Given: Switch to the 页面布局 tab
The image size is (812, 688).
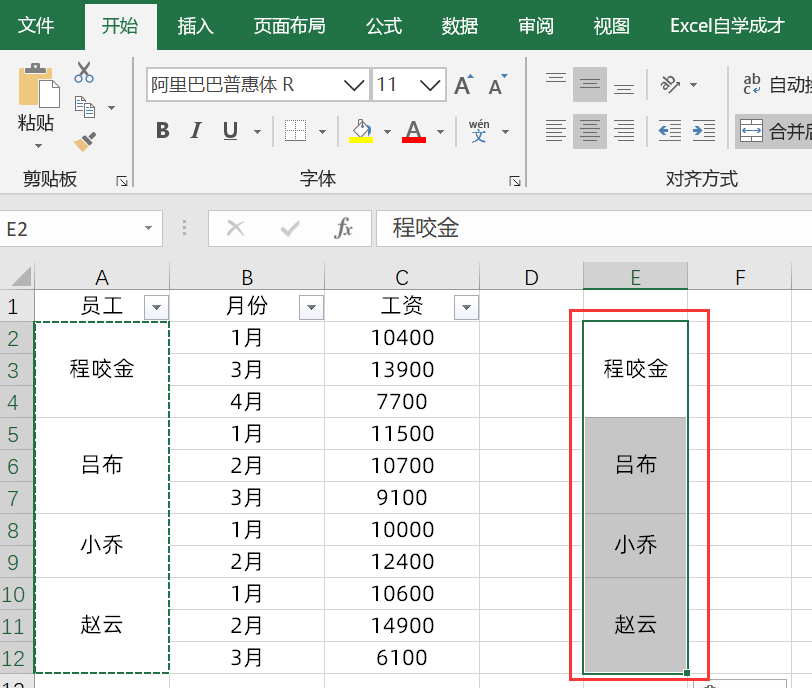Looking at the screenshot, I should [x=289, y=25].
